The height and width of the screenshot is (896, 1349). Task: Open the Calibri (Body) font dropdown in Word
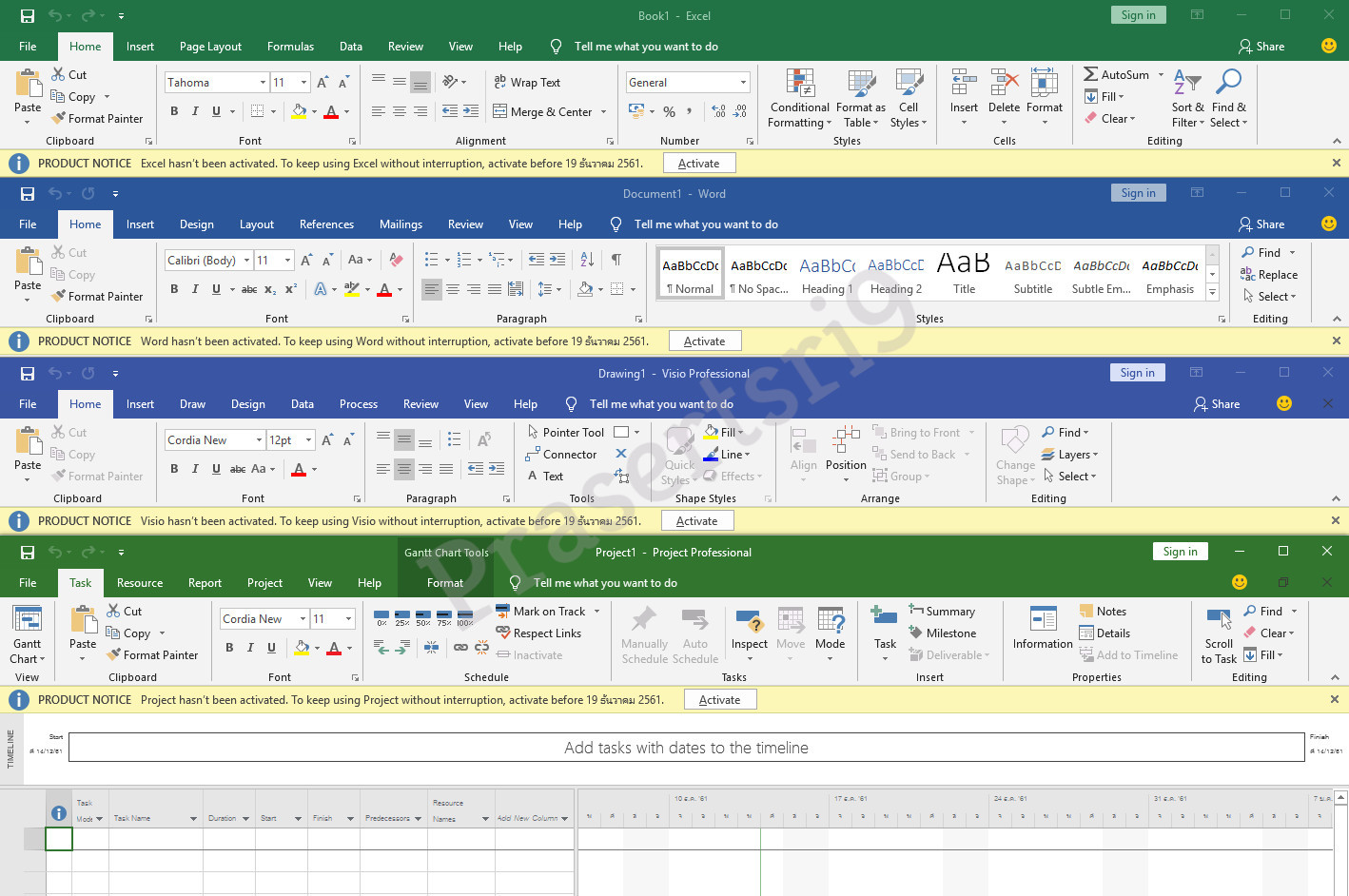[x=246, y=261]
